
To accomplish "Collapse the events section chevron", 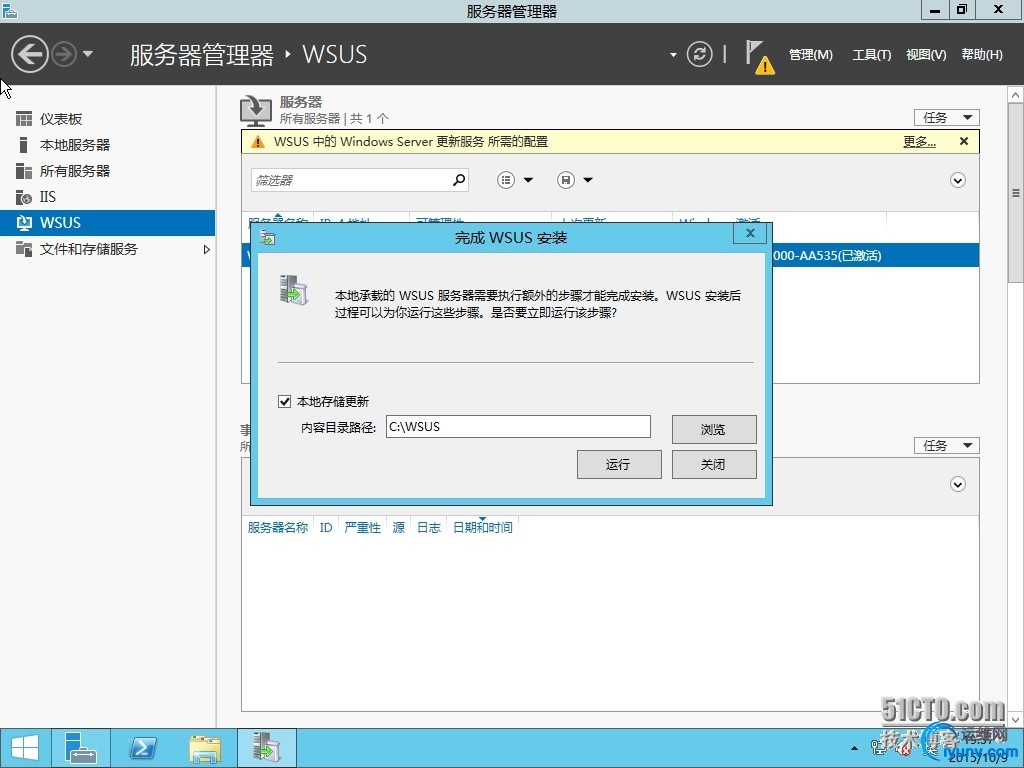I will pyautogui.click(x=957, y=485).
